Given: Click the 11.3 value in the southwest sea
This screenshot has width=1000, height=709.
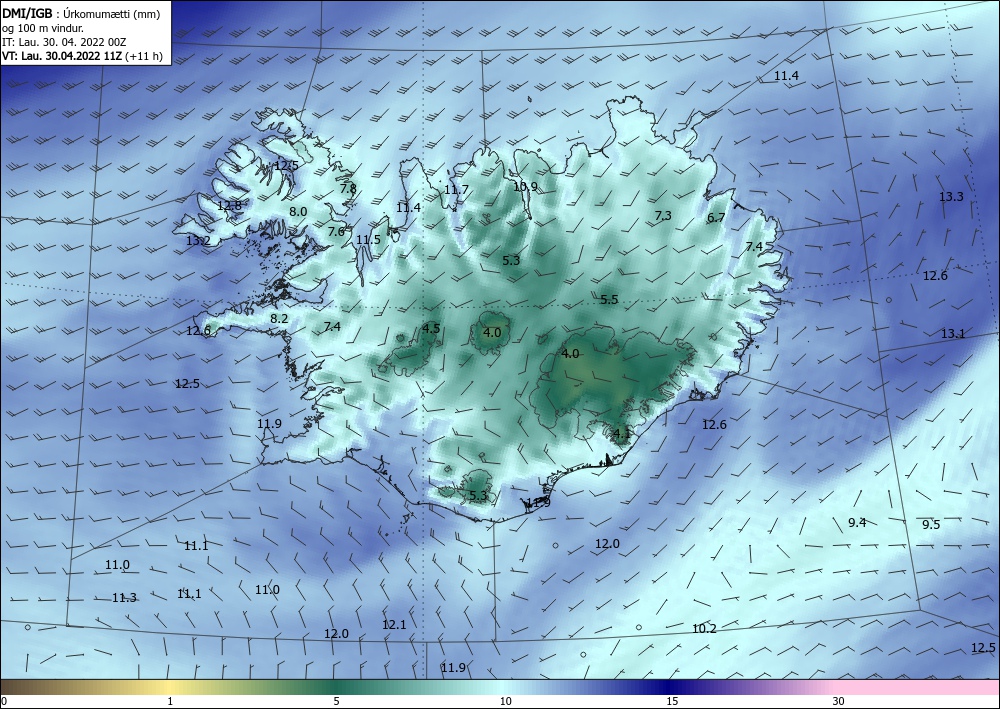Looking at the screenshot, I should pyautogui.click(x=124, y=597).
